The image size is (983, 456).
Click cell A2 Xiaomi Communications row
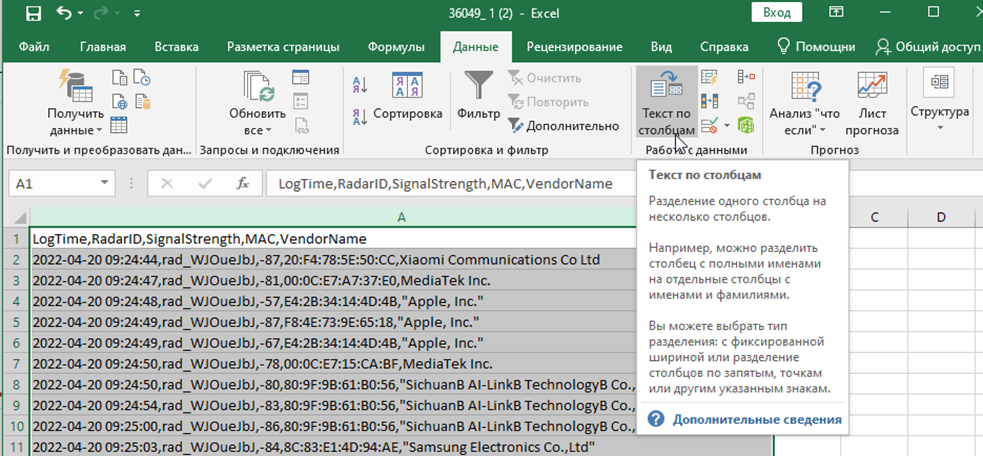point(333,260)
